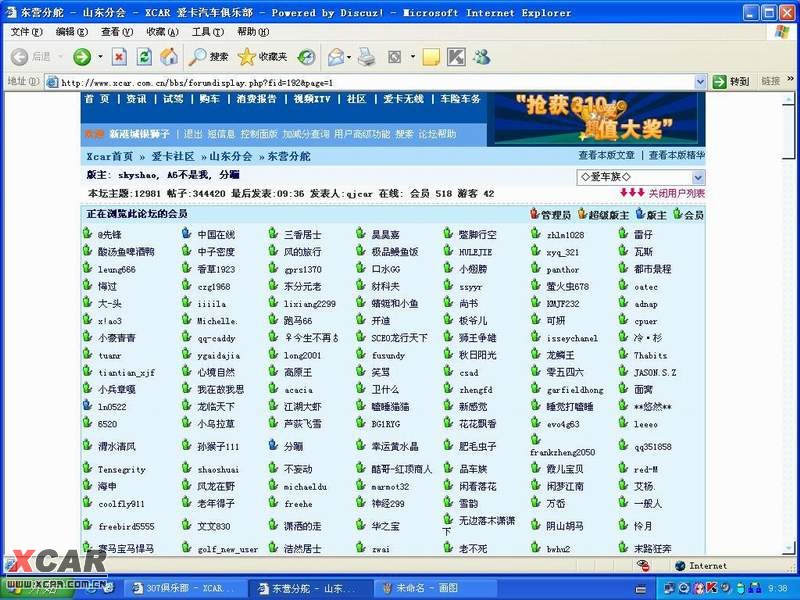Print the page using the printer icon

click(366, 57)
